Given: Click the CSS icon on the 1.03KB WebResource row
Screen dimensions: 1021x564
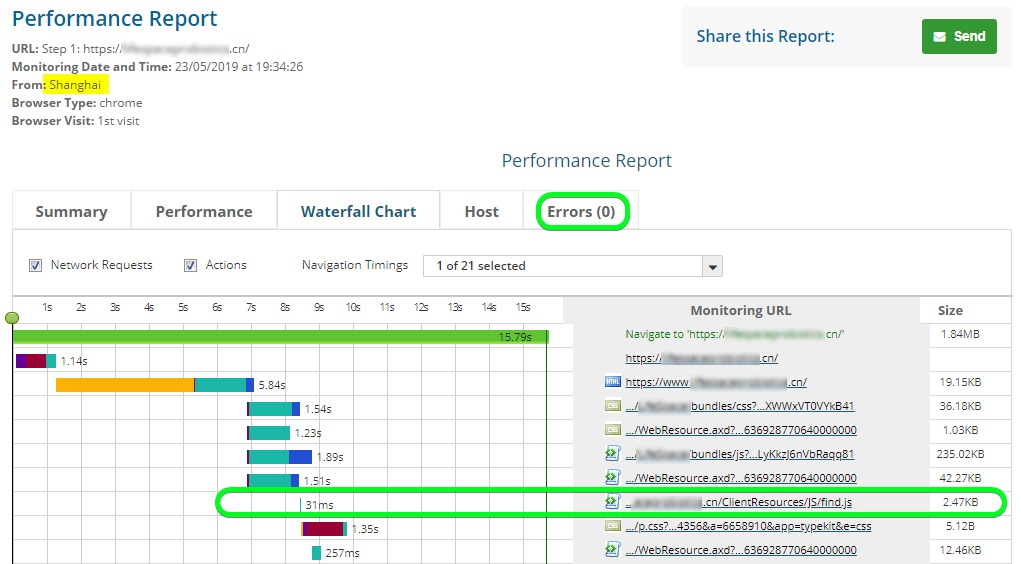Looking at the screenshot, I should 613,430.
